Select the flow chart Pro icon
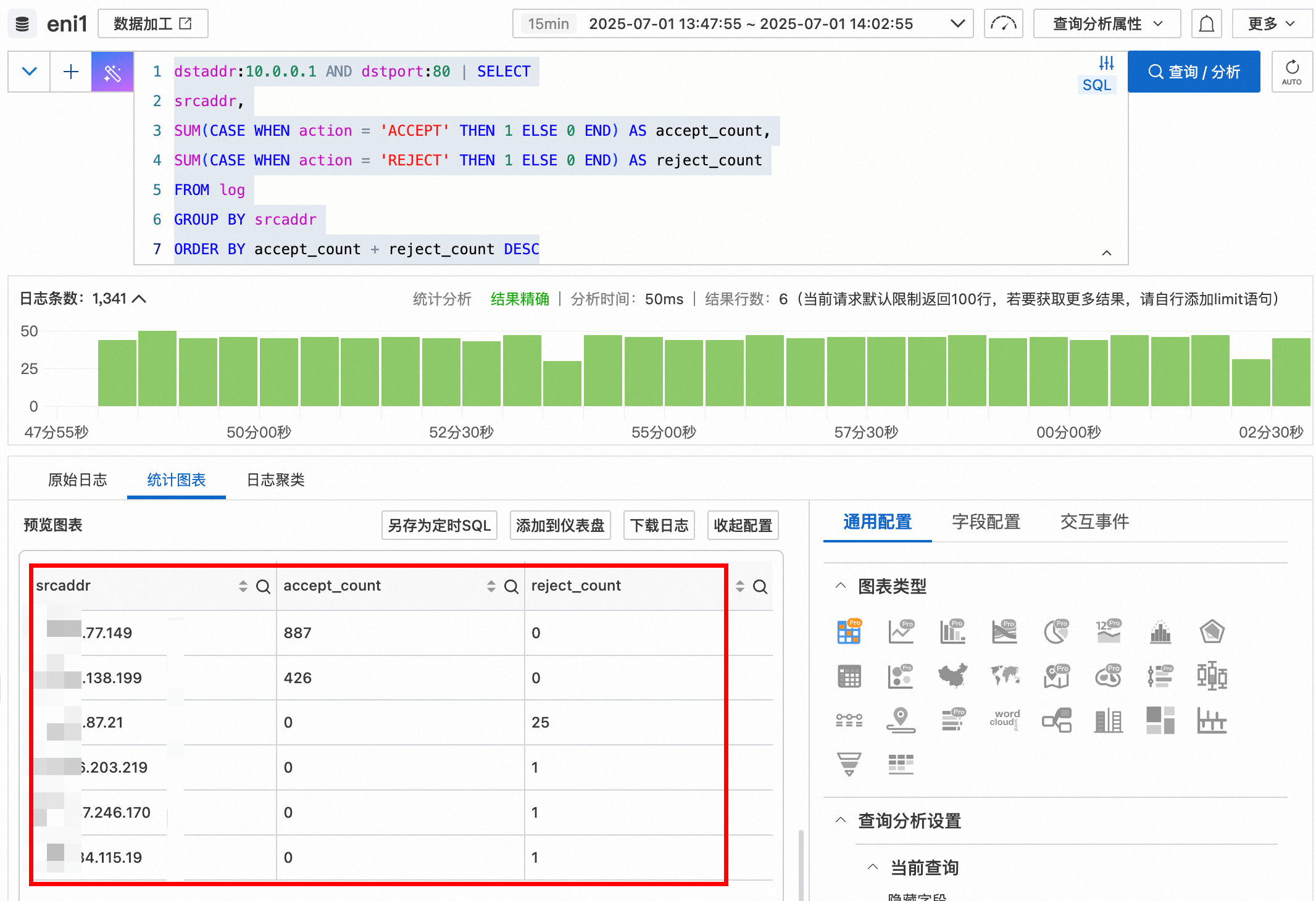The image size is (1316, 901). pos(1005,631)
